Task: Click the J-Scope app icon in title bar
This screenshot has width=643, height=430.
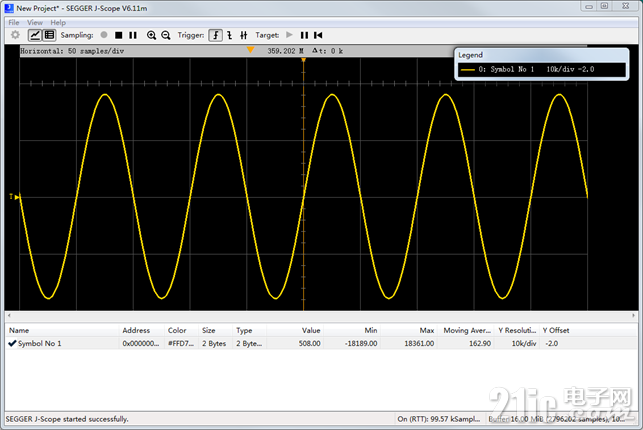Action: 9,8
